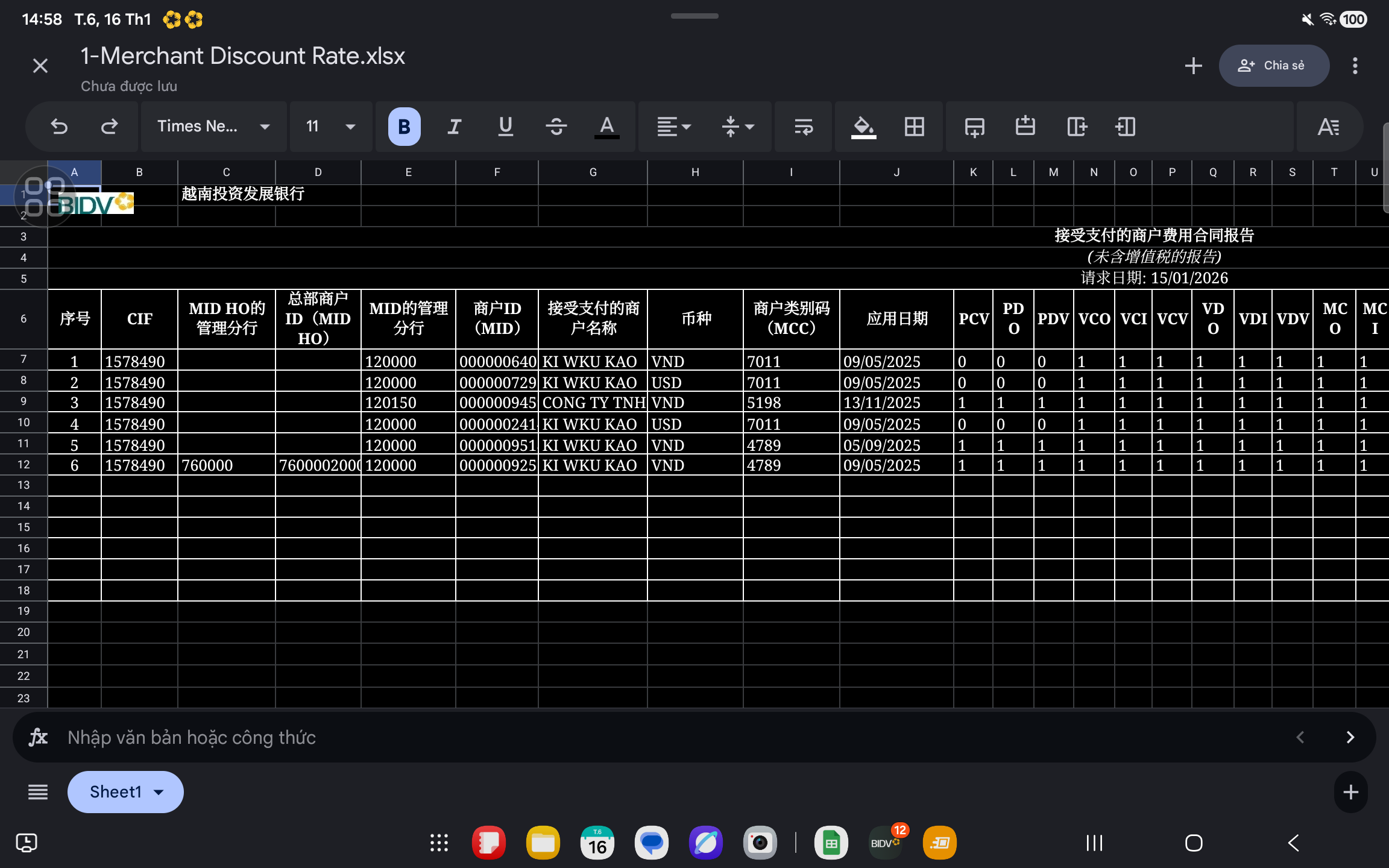This screenshot has width=1389, height=868.
Task: Click the undo arrow icon
Action: tap(59, 127)
